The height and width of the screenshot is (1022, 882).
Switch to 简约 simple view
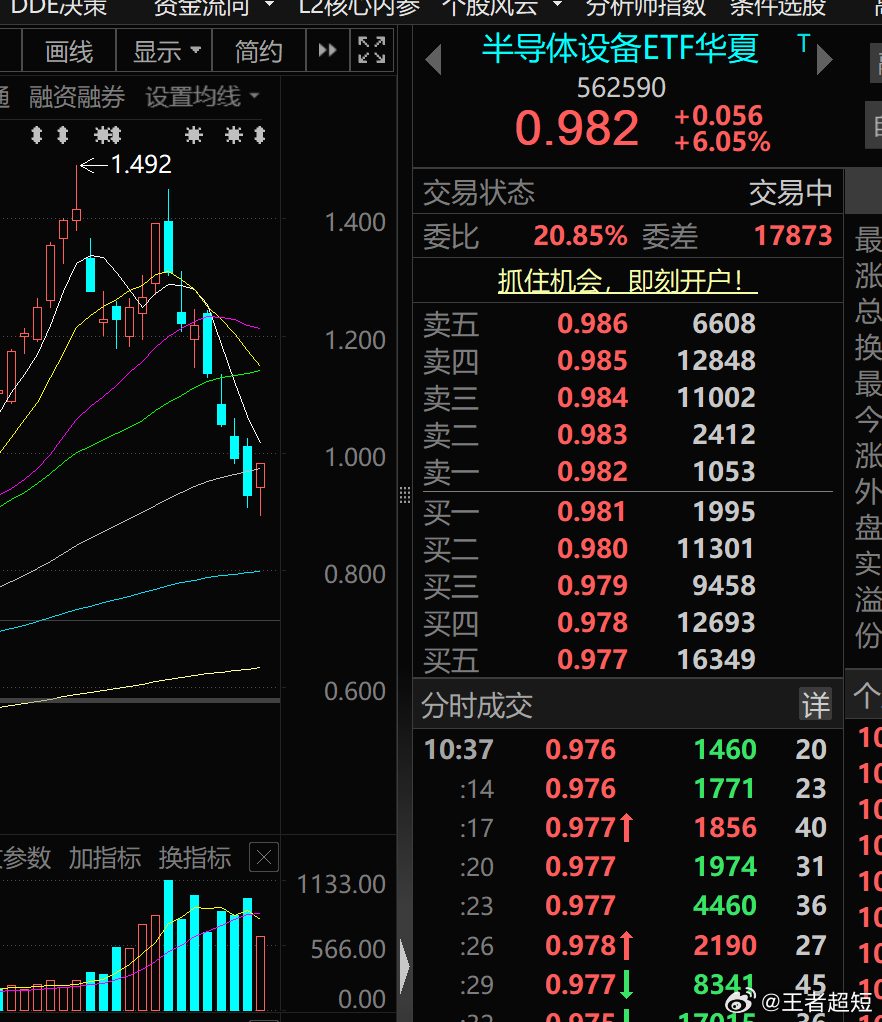tap(259, 51)
